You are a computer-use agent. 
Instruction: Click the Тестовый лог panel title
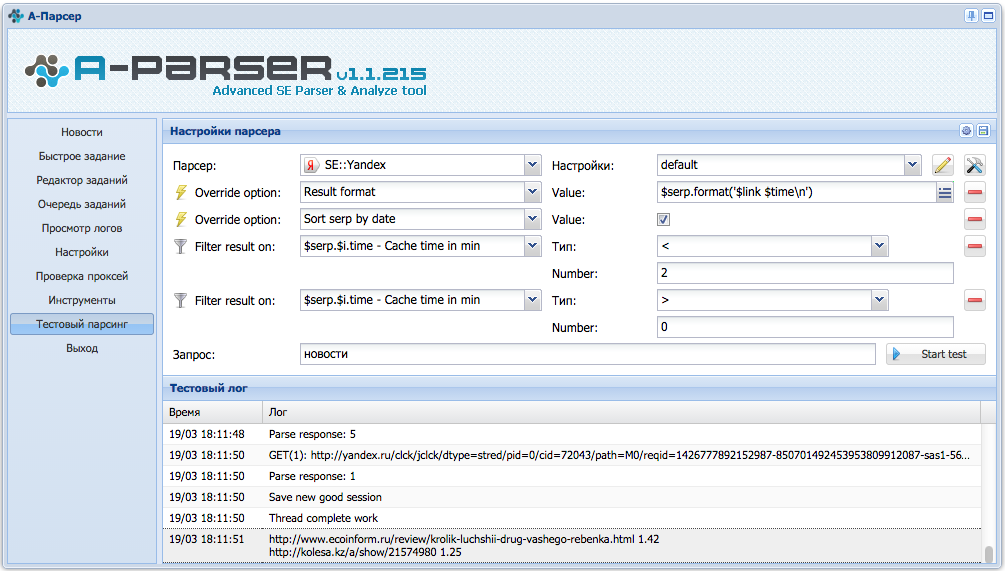click(x=208, y=388)
